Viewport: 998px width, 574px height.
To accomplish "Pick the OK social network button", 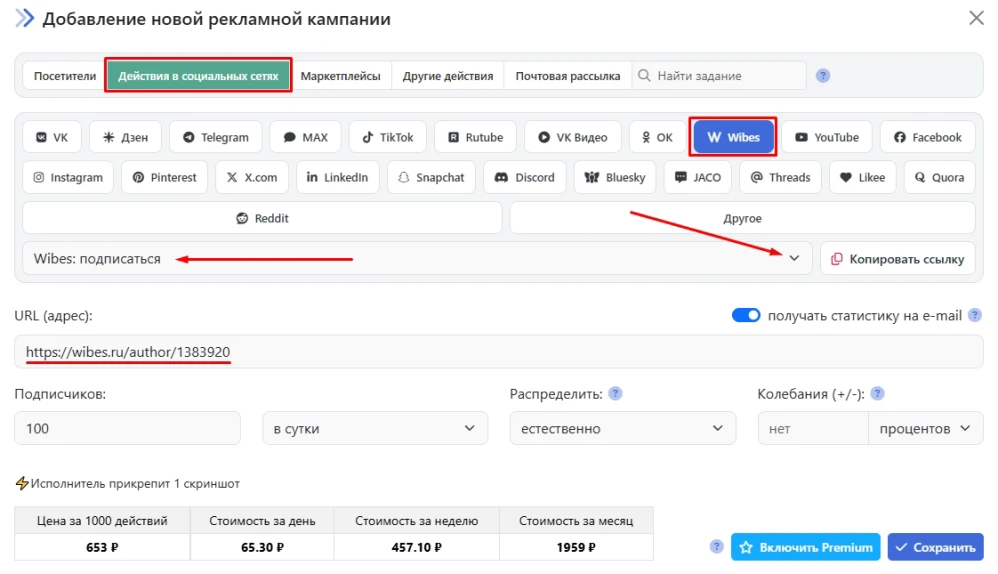I will (x=657, y=137).
